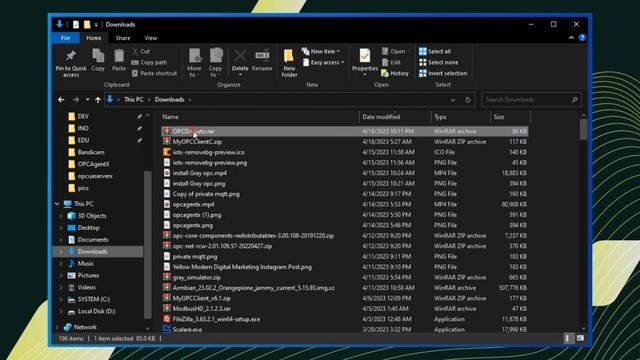
Task: Switch to large icons view in status bar
Action: click(x=580, y=338)
